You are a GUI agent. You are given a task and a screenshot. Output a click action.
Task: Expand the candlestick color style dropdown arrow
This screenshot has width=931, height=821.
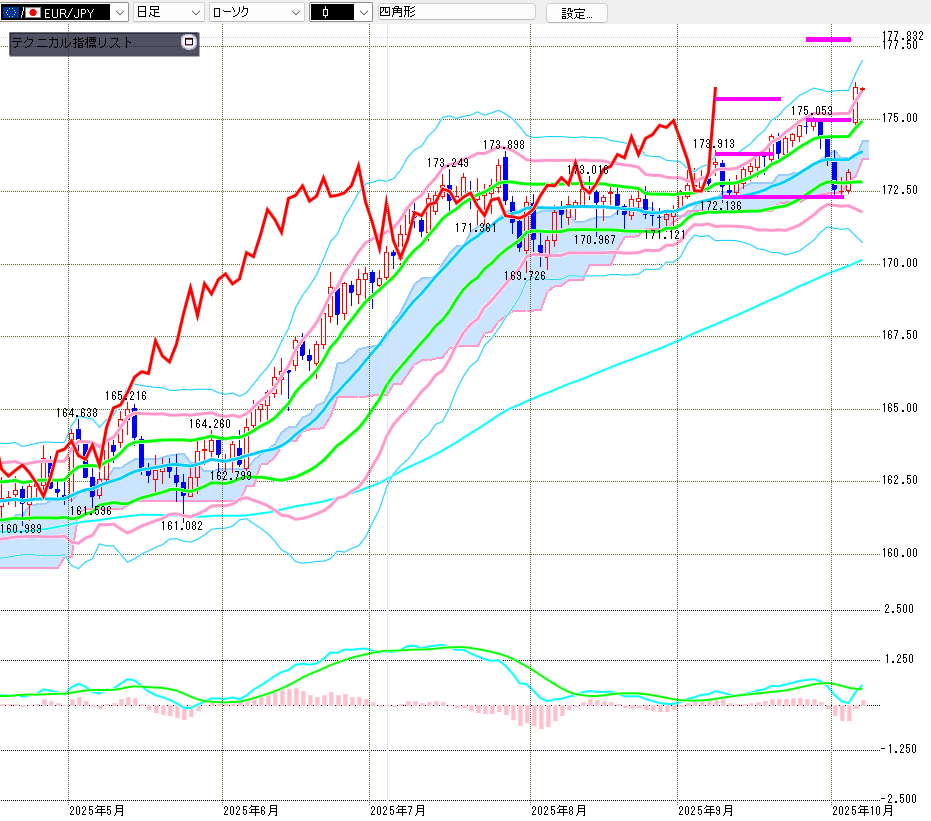point(356,13)
